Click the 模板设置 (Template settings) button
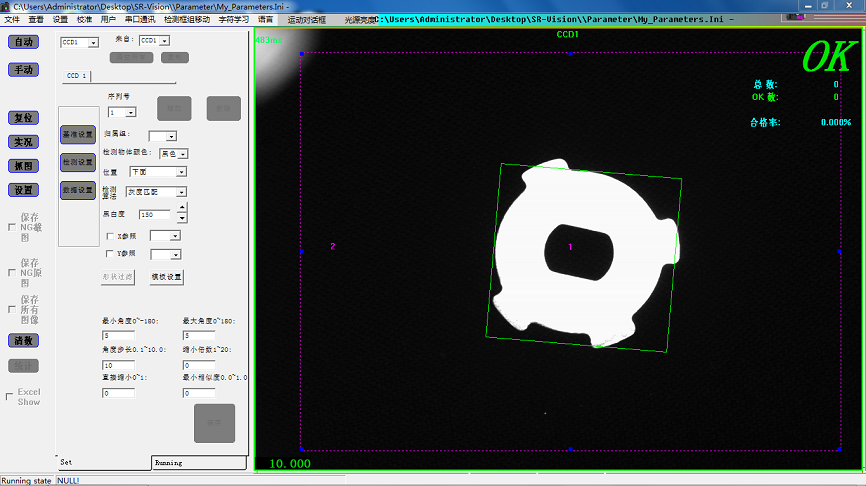This screenshot has width=866, height=486. (x=166, y=277)
